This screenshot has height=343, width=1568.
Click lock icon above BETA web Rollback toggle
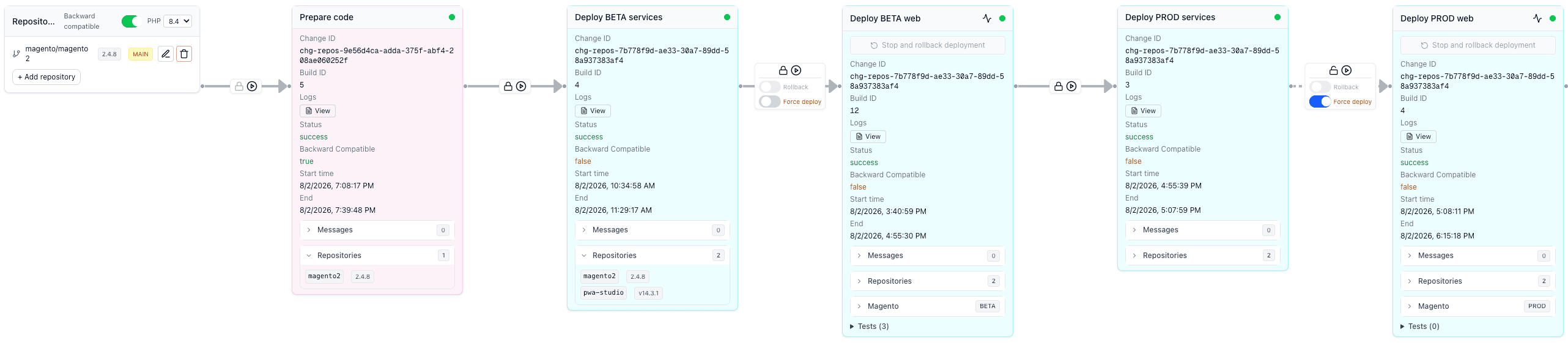783,70
